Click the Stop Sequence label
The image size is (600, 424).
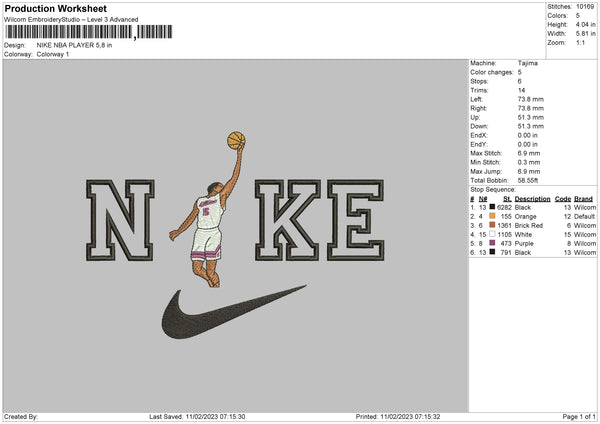(493, 189)
